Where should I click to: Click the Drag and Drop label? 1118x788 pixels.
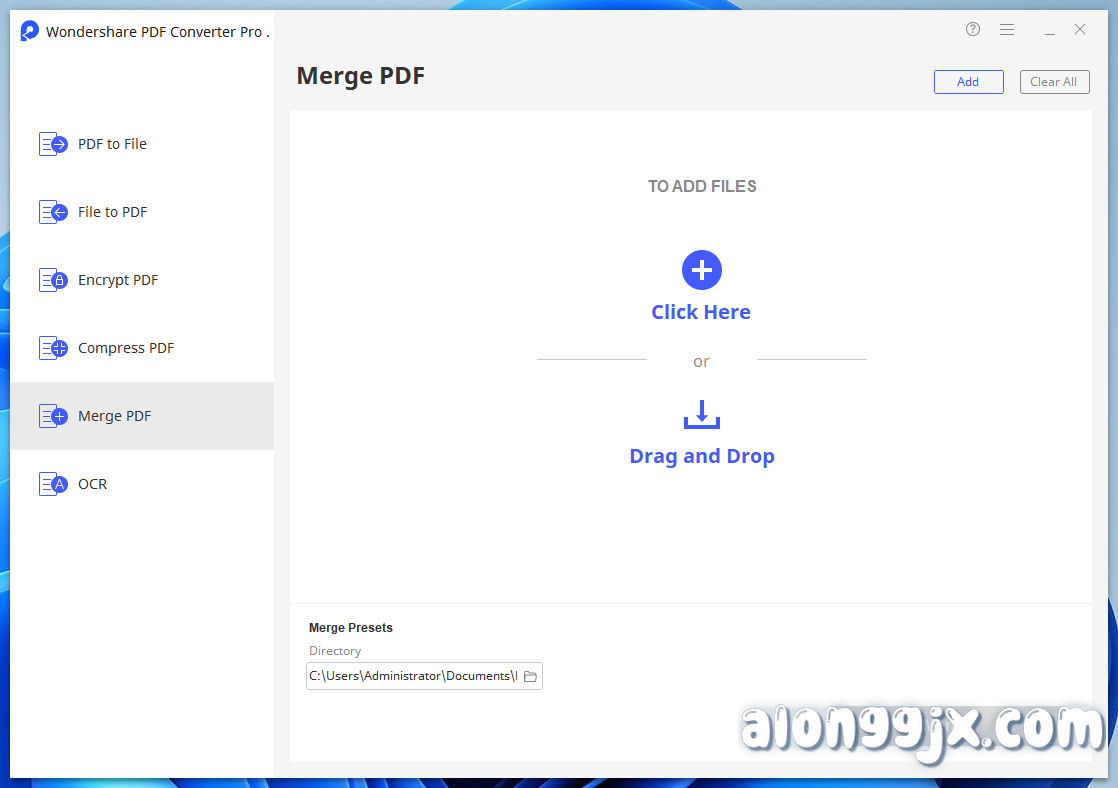[701, 455]
